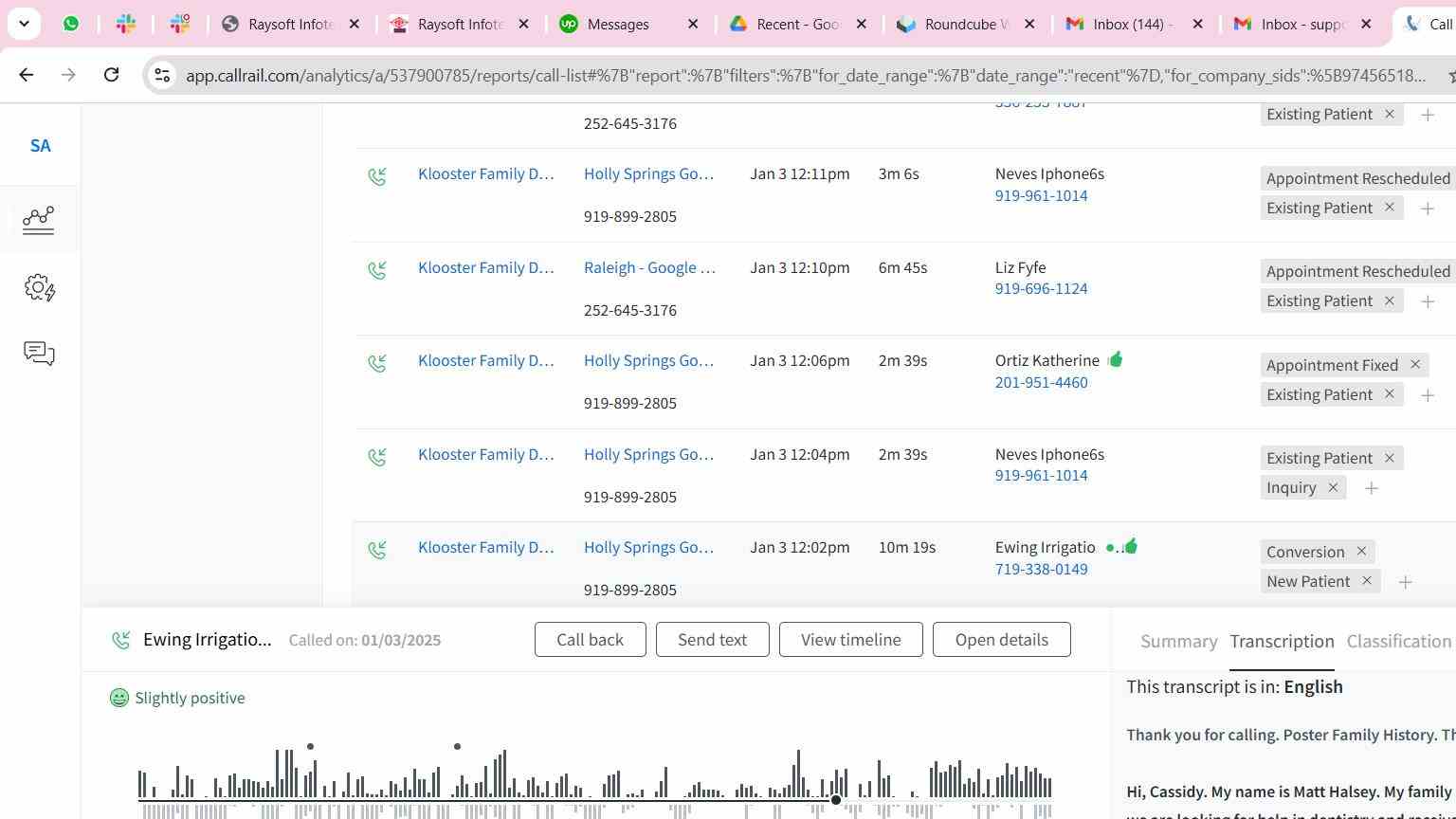Screen dimensions: 1456x819
Task: Click inbound call icon beside Ewing Irrigatio... header
Action: [x=120, y=641]
